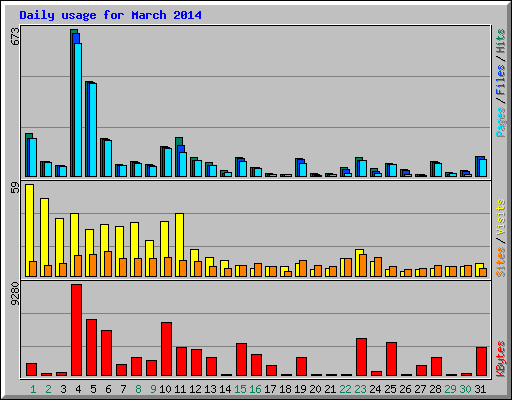Select the yellow visits bar for day 1

29,230
